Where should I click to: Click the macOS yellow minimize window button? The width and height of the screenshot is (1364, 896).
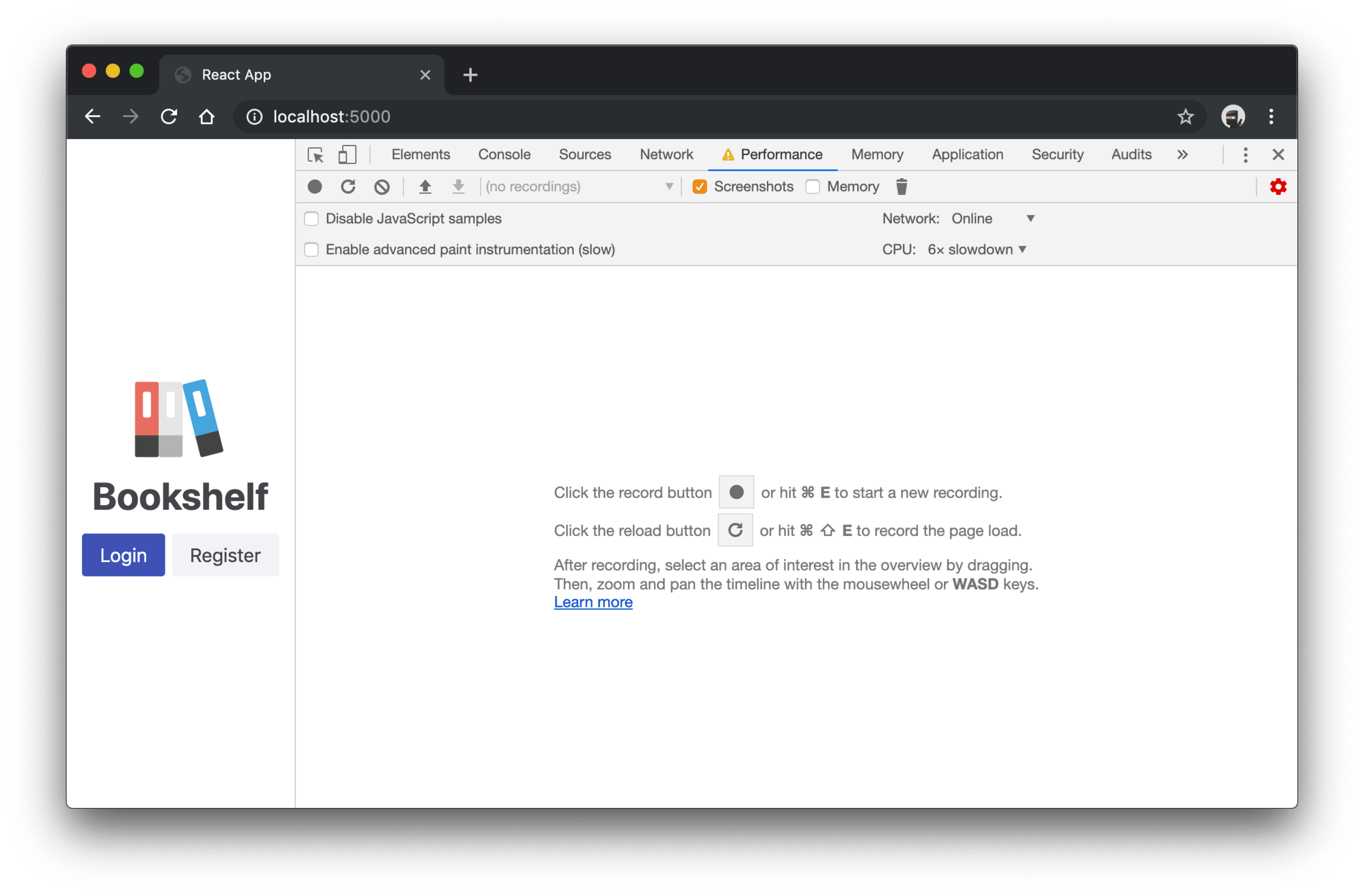click(113, 71)
